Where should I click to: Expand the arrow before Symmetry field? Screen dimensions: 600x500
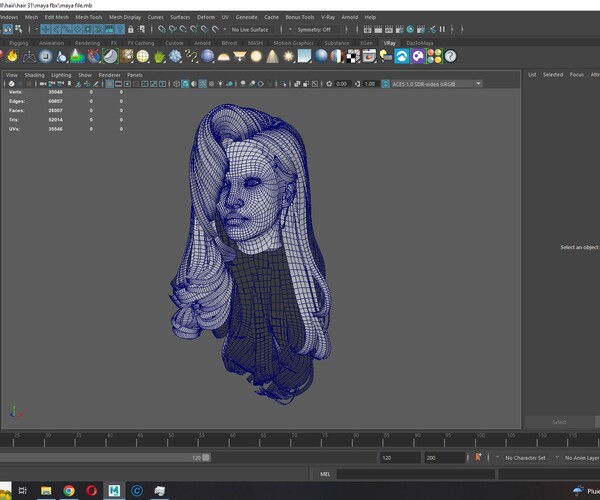[x=290, y=29]
